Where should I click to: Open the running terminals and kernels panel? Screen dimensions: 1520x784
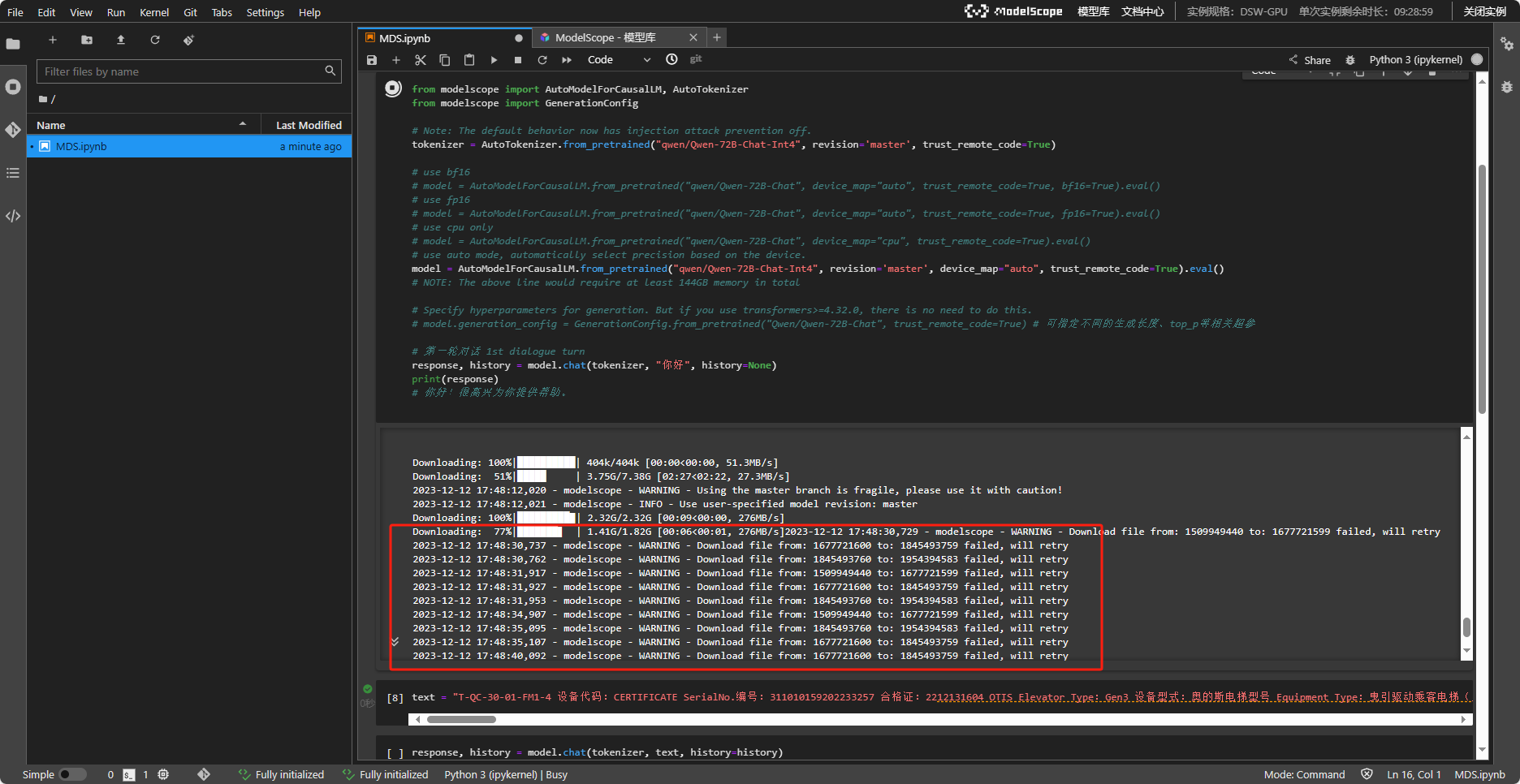coord(13,87)
